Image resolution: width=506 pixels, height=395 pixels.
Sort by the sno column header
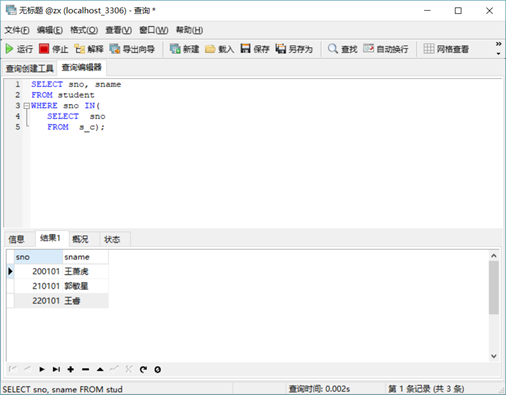tap(38, 257)
